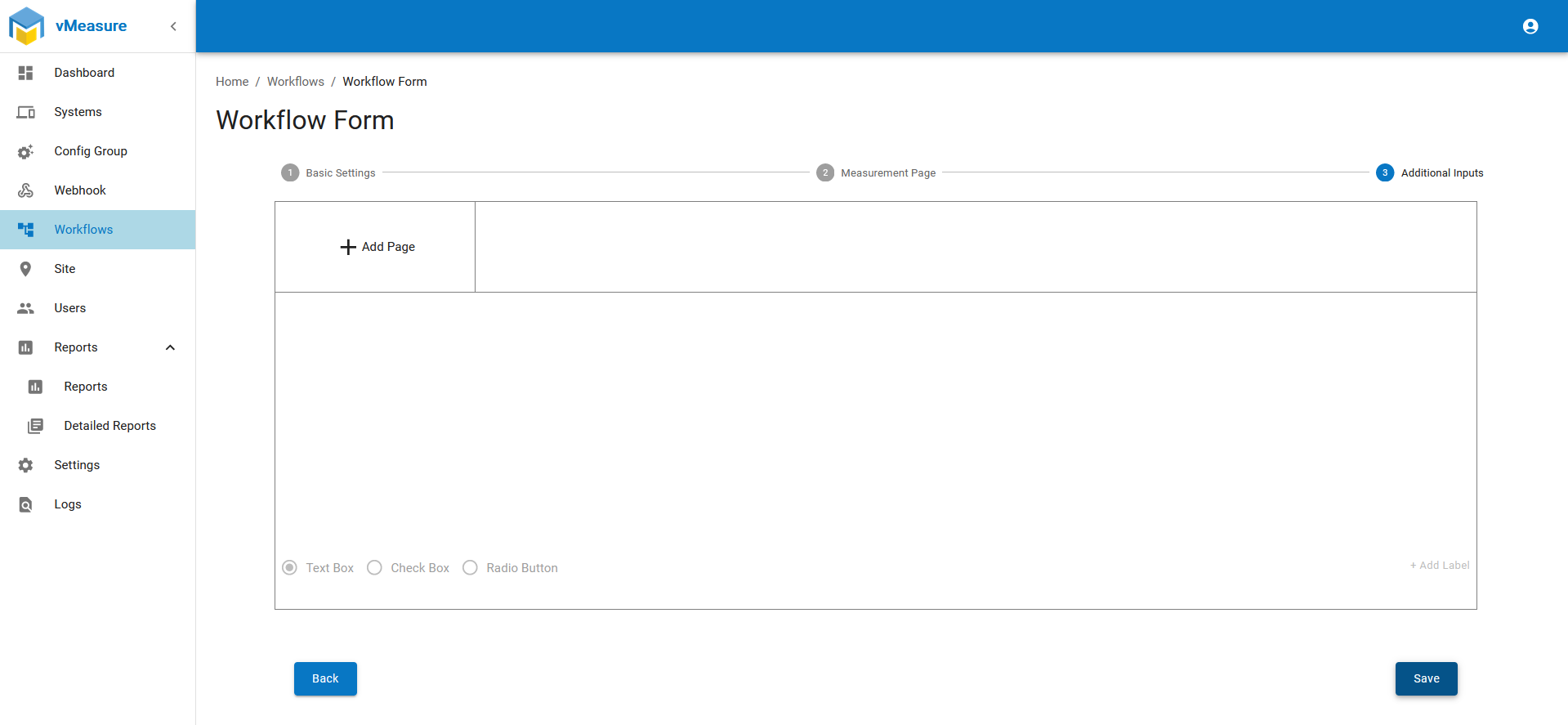Image resolution: width=1568 pixels, height=725 pixels.
Task: Navigate to Workflows via breadcrumb
Action: tap(296, 82)
